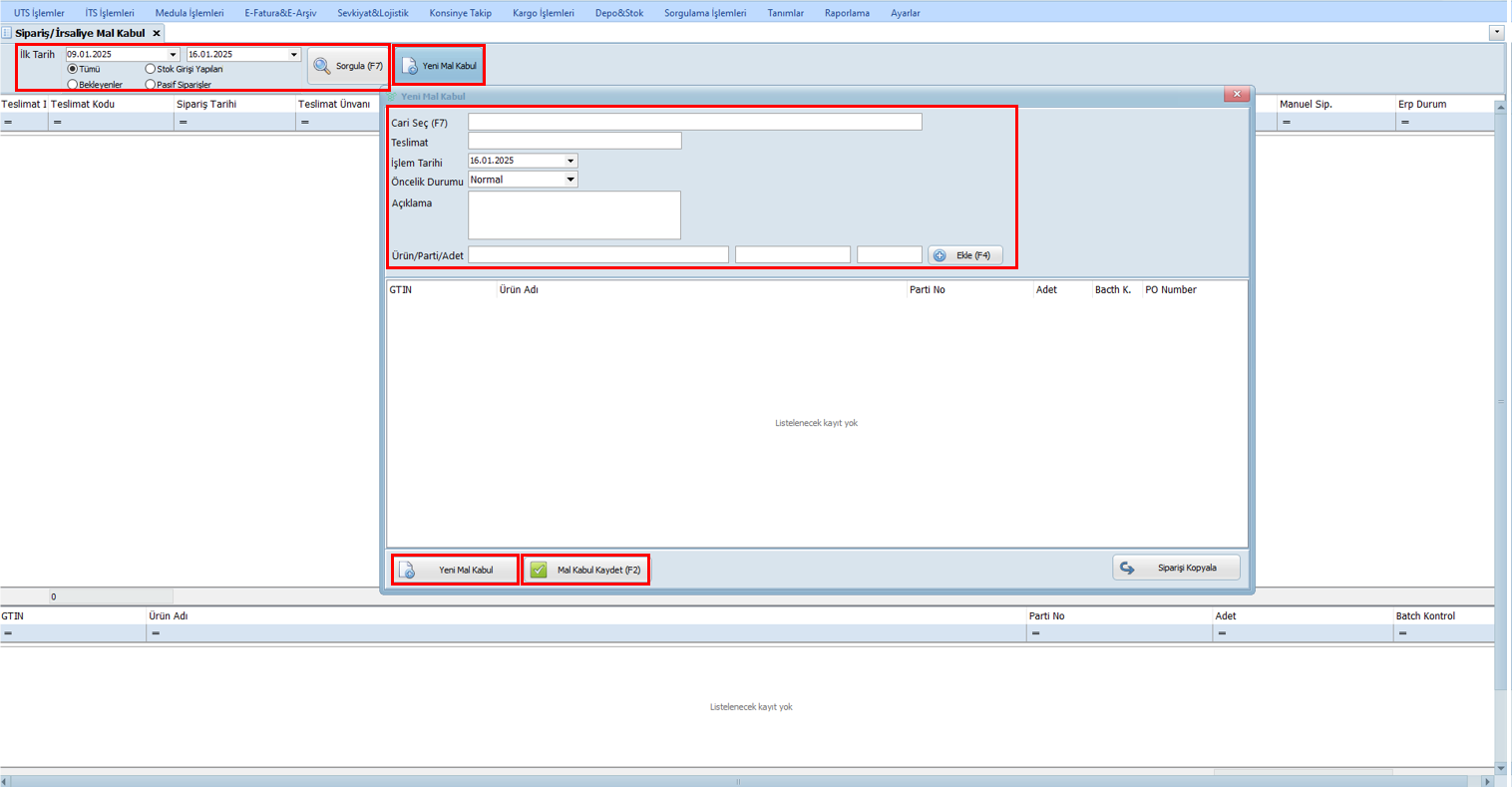Open the İşlem Tarihi date dropdown
The image size is (1512, 787).
pyautogui.click(x=570, y=161)
